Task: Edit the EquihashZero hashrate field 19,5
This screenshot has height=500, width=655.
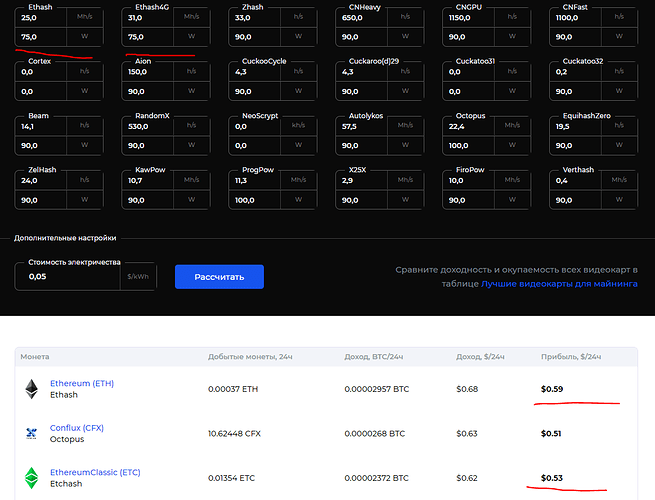Action: tap(576, 127)
